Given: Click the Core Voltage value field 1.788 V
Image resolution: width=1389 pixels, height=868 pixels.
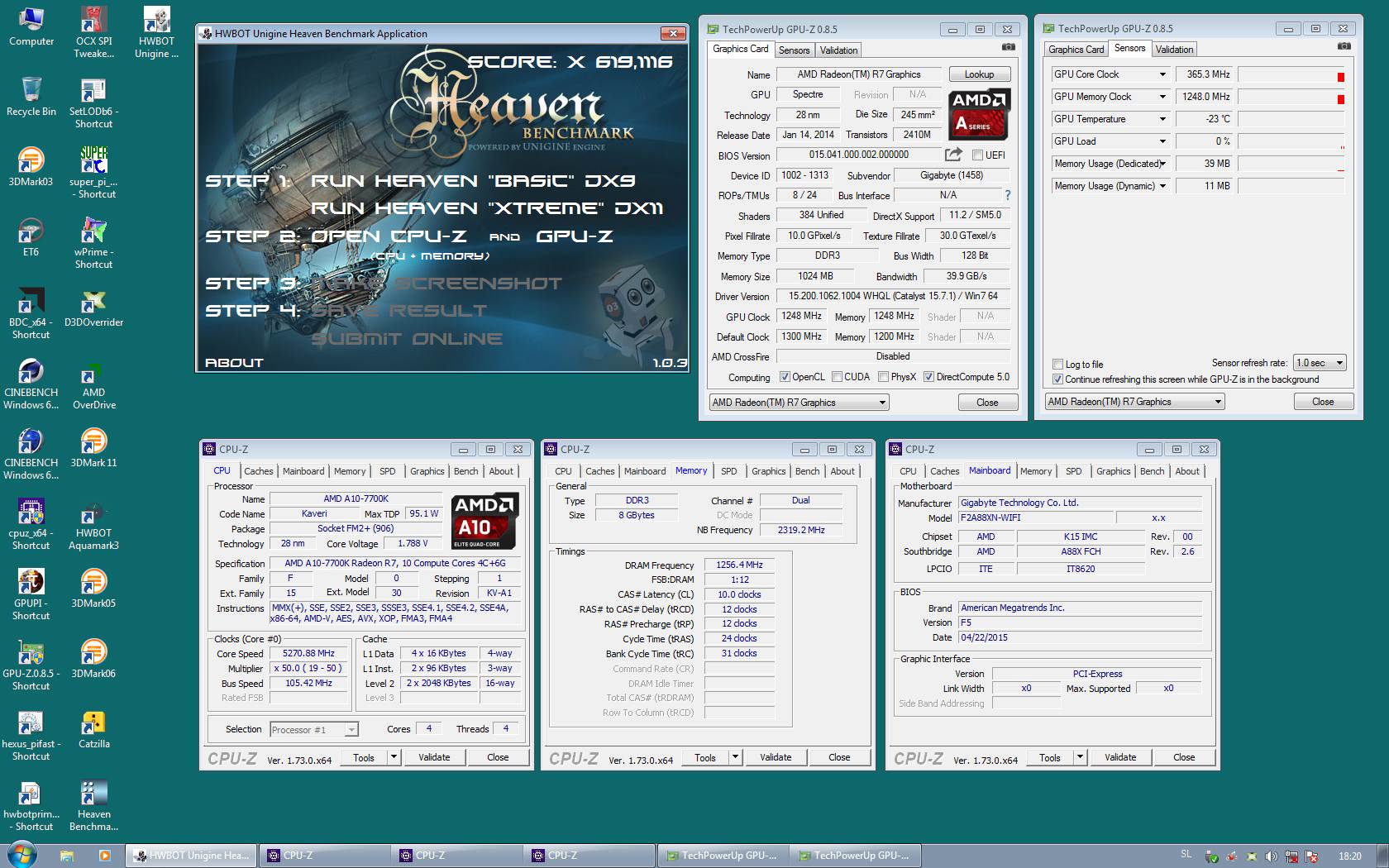Looking at the screenshot, I should coord(413,544).
